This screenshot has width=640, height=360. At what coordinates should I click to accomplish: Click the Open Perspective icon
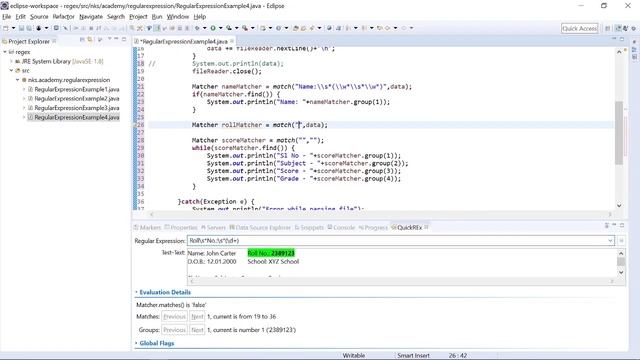pyautogui.click(x=607, y=28)
